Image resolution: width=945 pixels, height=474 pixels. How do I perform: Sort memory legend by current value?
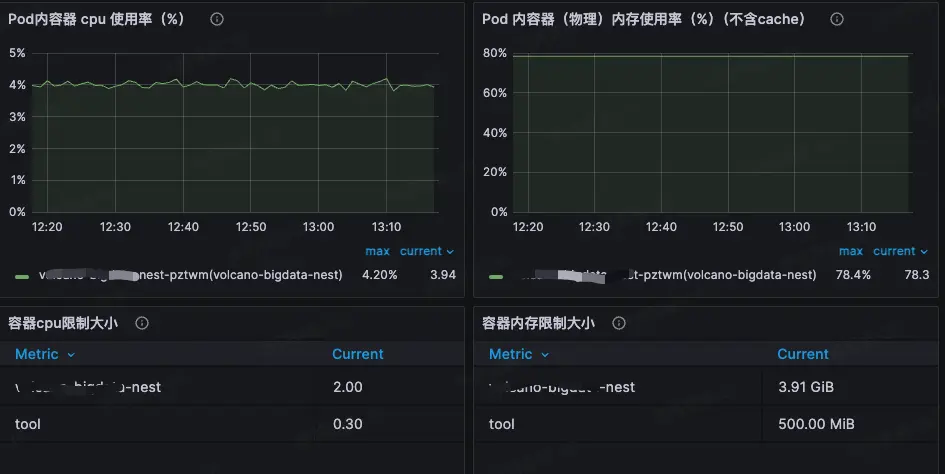pos(900,251)
